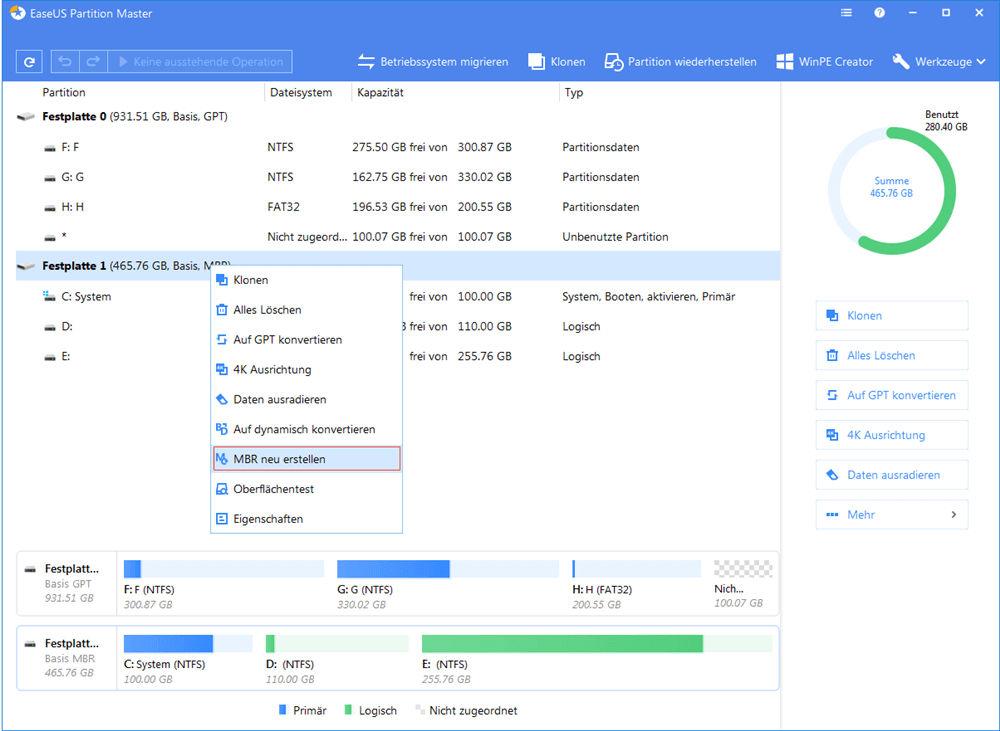The height and width of the screenshot is (731, 1000).
Task: Click the Windows flag icon of C: System row
Action: point(49,296)
